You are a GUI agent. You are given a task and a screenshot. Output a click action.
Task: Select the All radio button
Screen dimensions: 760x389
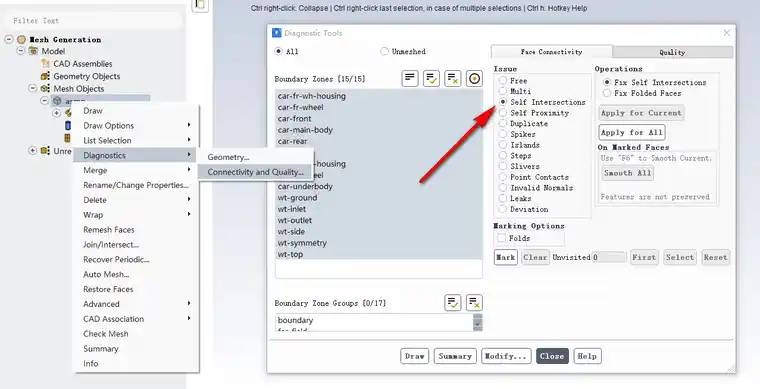(x=279, y=51)
